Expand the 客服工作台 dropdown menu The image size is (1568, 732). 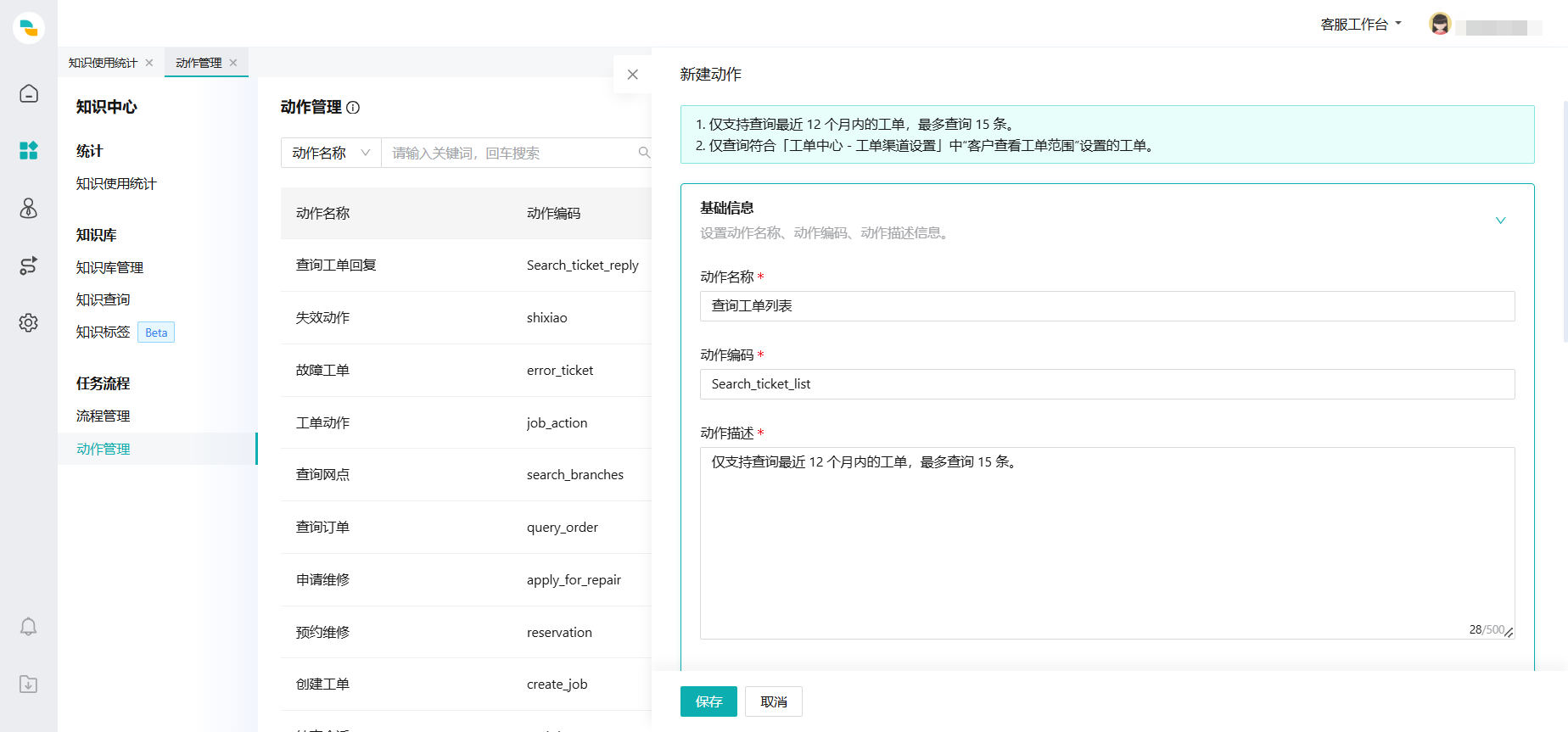pyautogui.click(x=1361, y=25)
